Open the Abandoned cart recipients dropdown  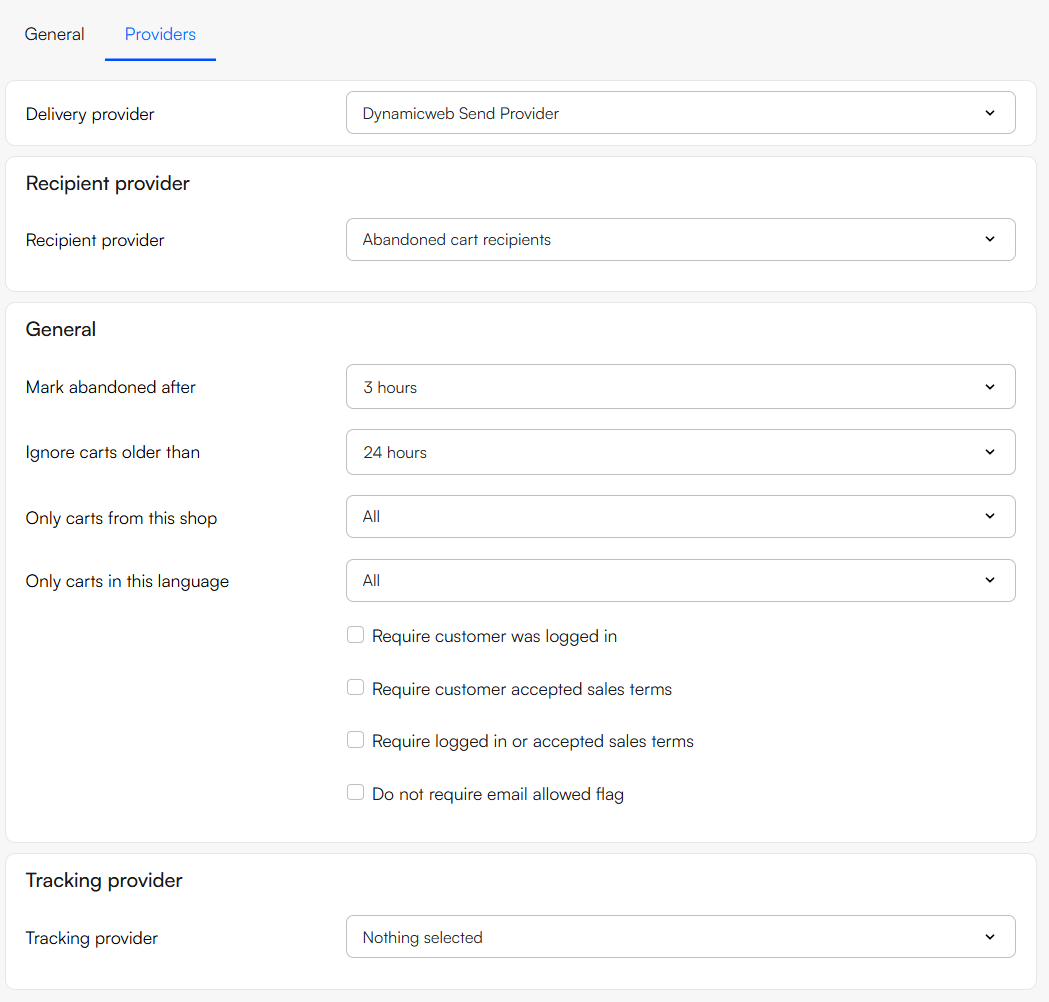tap(680, 240)
